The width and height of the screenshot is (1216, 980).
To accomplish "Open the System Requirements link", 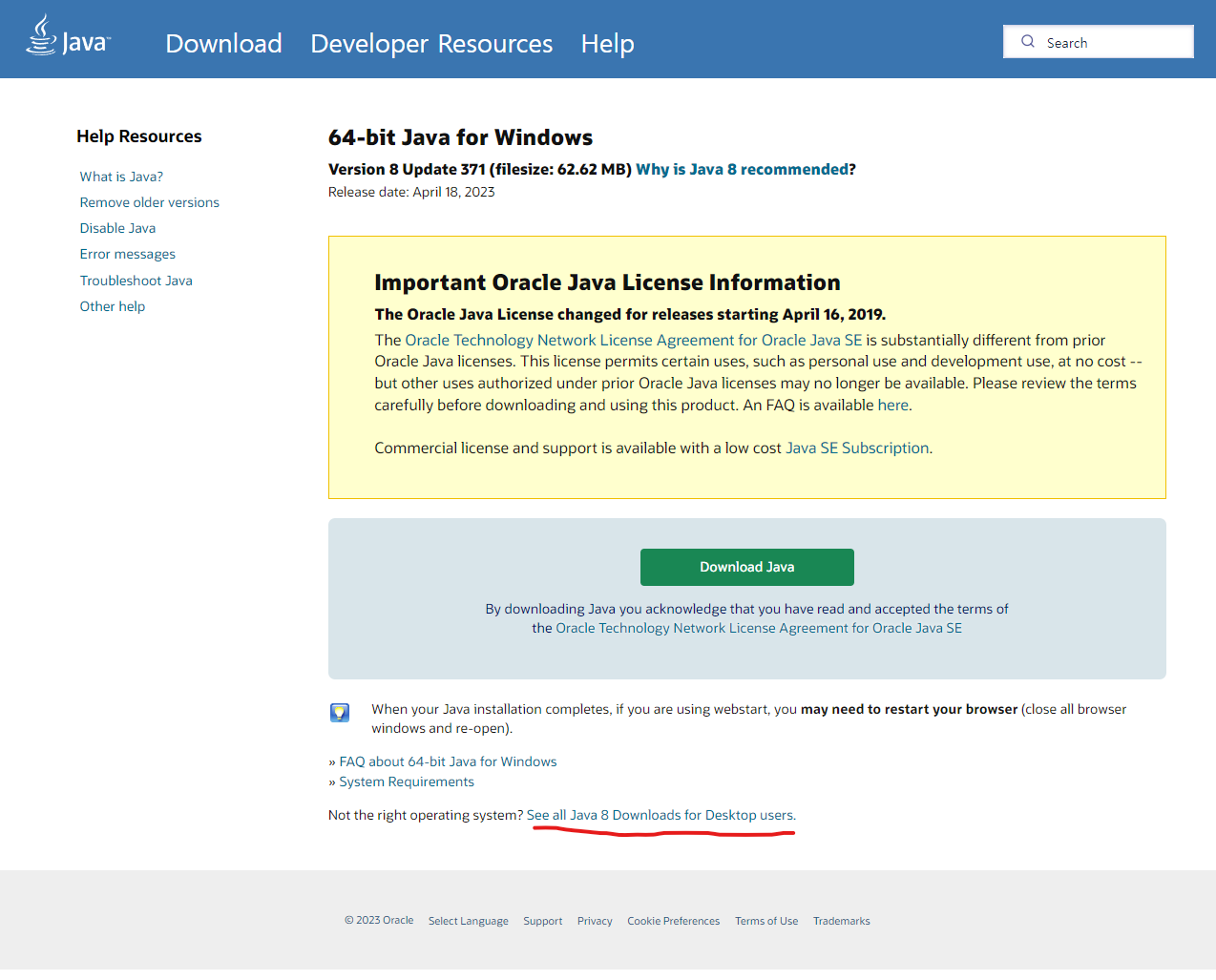I will (x=407, y=782).
